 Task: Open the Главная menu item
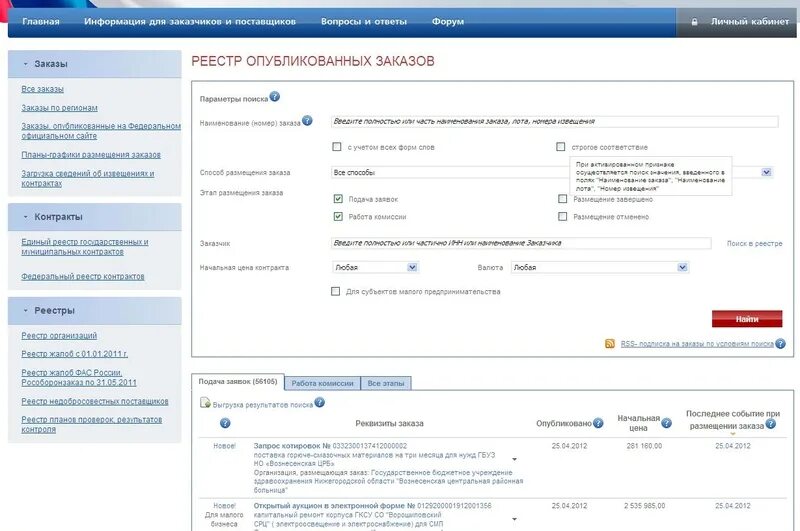click(41, 22)
